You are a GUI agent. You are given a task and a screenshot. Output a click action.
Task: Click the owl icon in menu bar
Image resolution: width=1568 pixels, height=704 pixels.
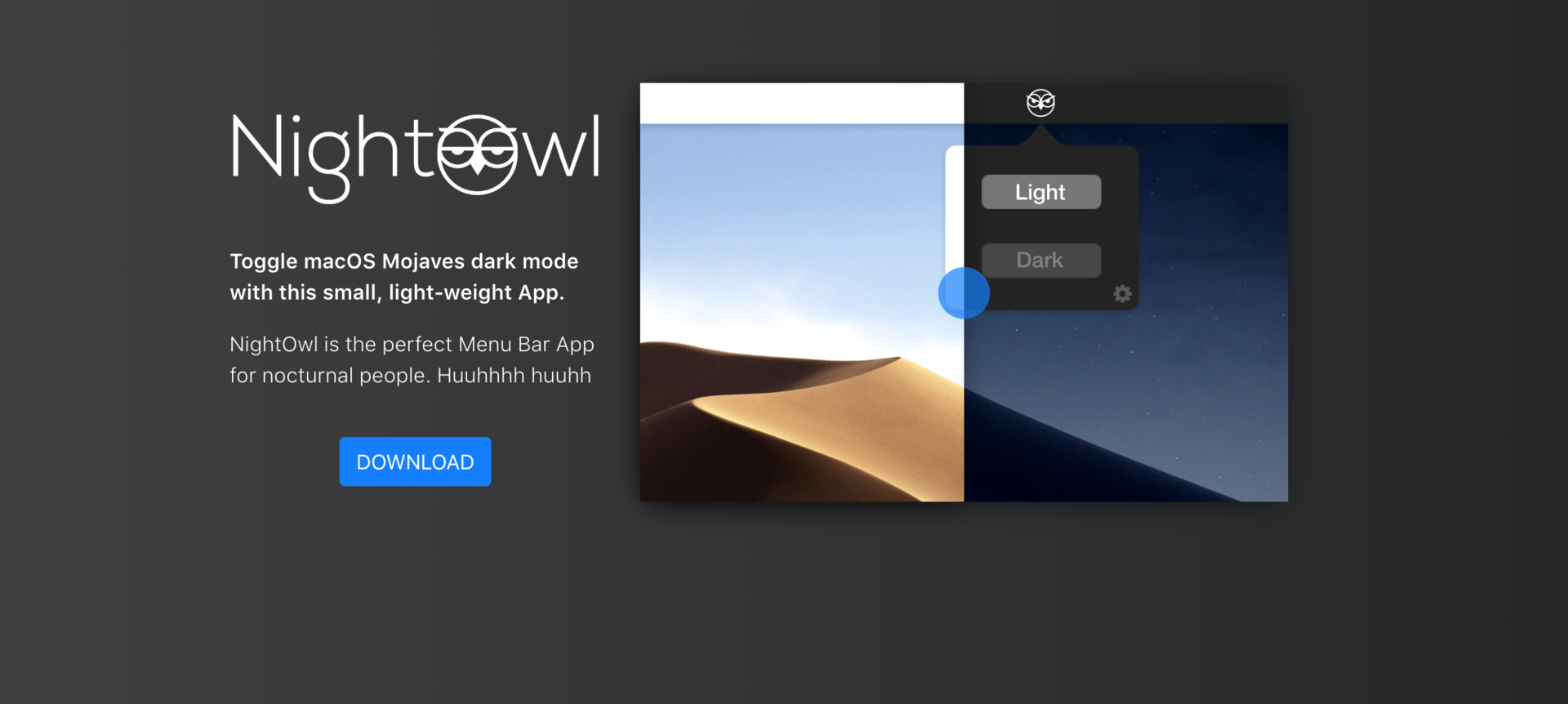[x=1040, y=103]
